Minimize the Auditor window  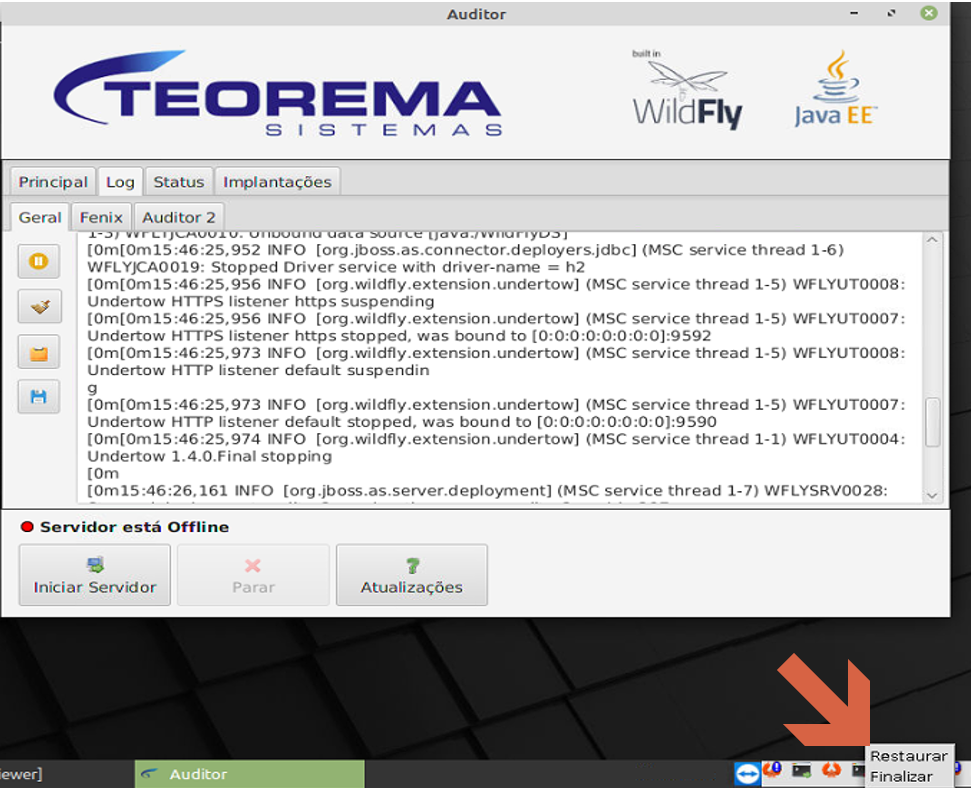[854, 13]
